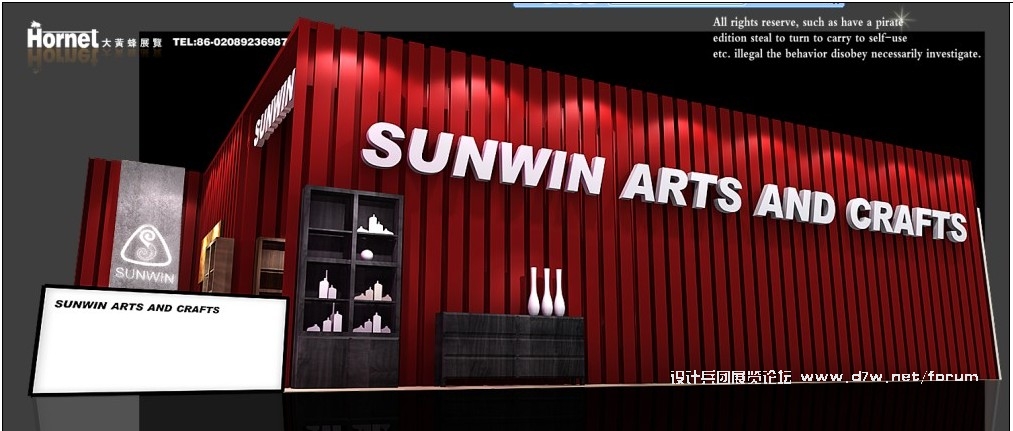Click the large SUNWIN lettering on front wall

click(x=483, y=158)
